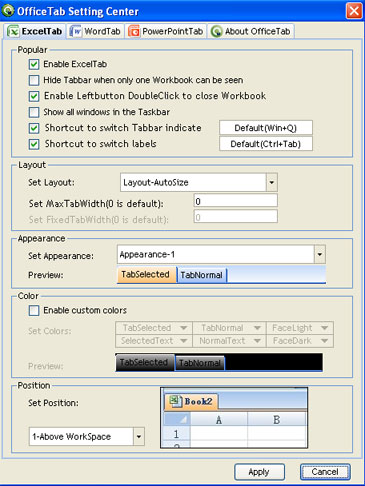Click the WordTab document icon

[76, 31]
